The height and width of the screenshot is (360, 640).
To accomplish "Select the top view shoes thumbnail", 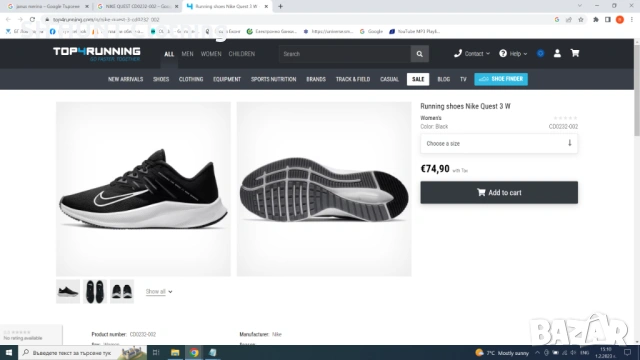I will tap(95, 291).
